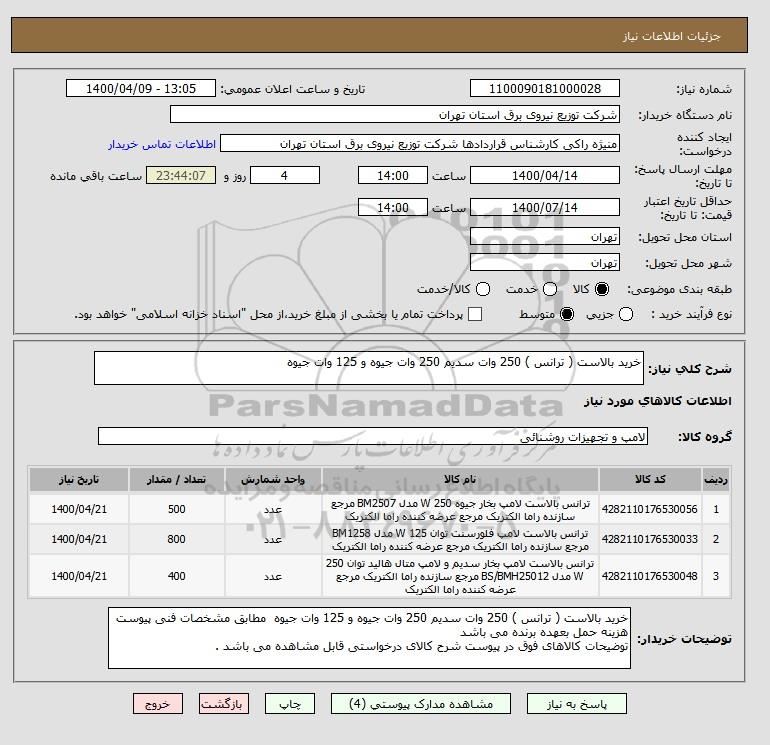Click the announcement date field 1400/04/09 - 13:05
Viewport: 770px width, 745px height.
141,88
